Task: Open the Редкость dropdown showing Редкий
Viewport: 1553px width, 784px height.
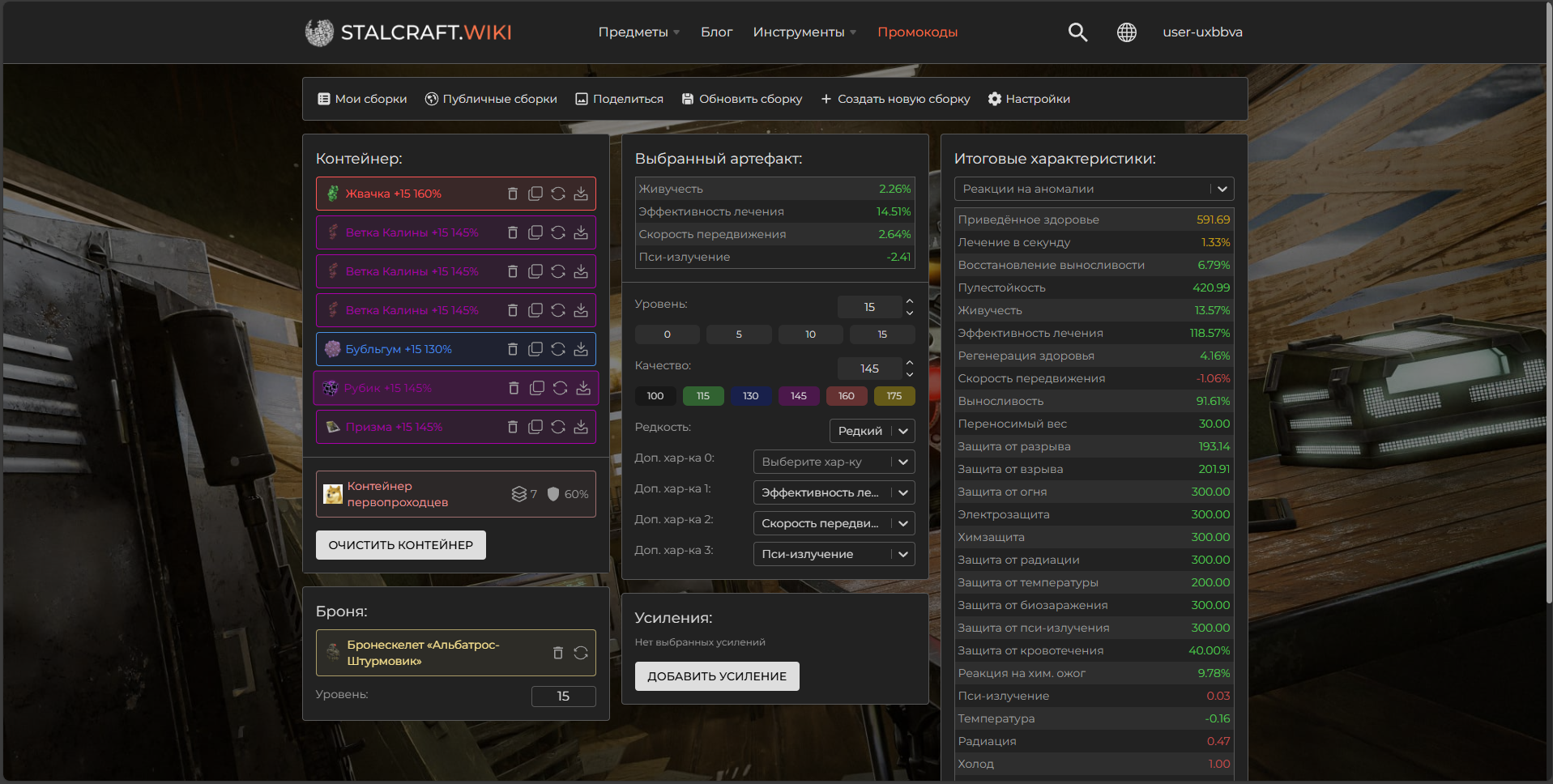Action: point(872,431)
